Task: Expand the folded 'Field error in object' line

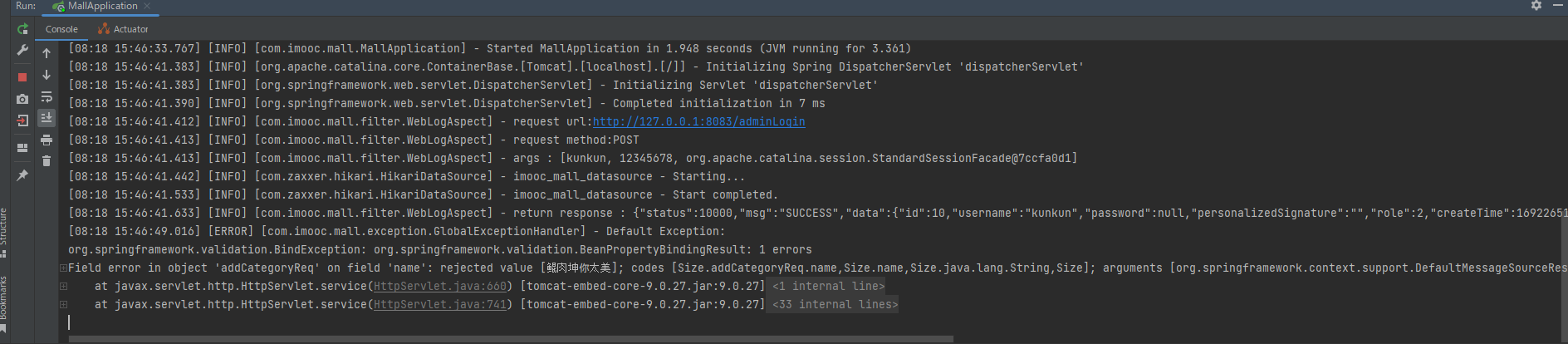Action: click(x=63, y=268)
